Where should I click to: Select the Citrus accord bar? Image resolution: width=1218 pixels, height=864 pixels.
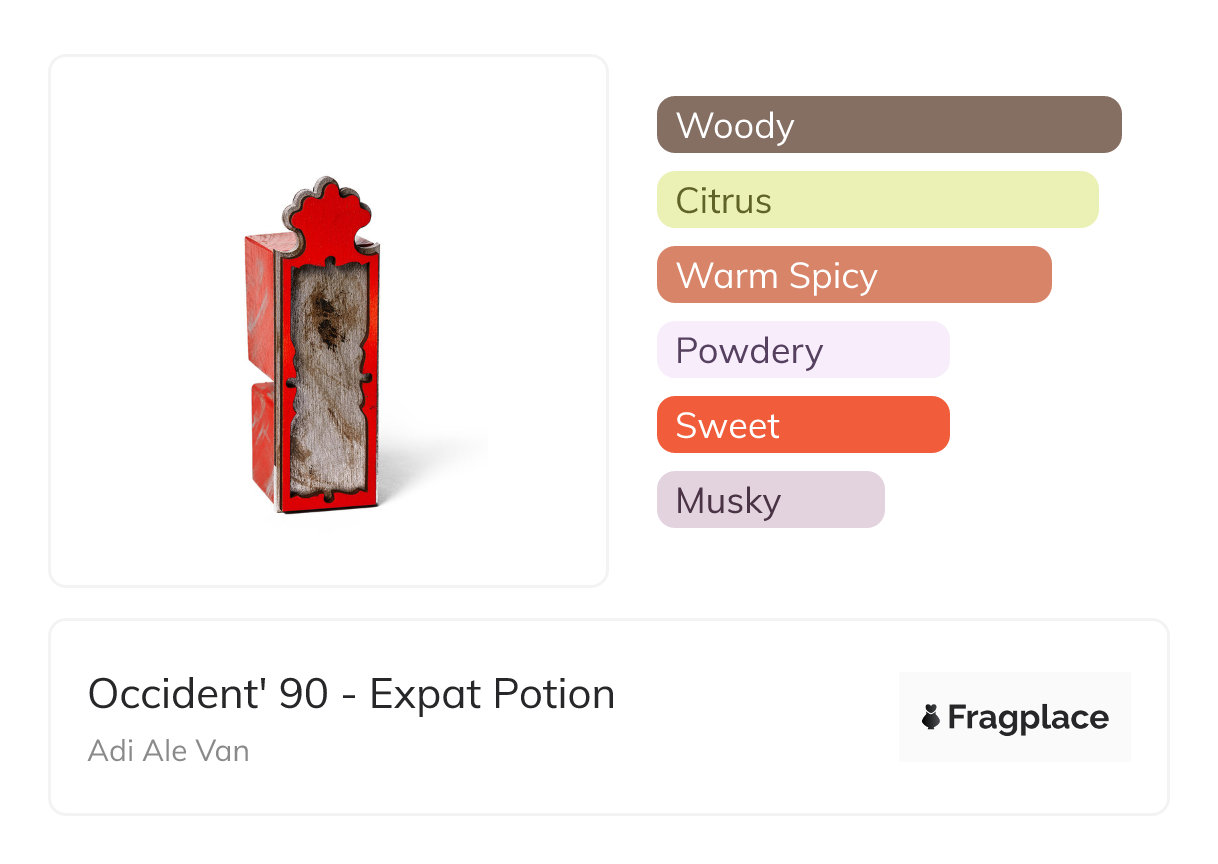pyautogui.click(x=877, y=200)
